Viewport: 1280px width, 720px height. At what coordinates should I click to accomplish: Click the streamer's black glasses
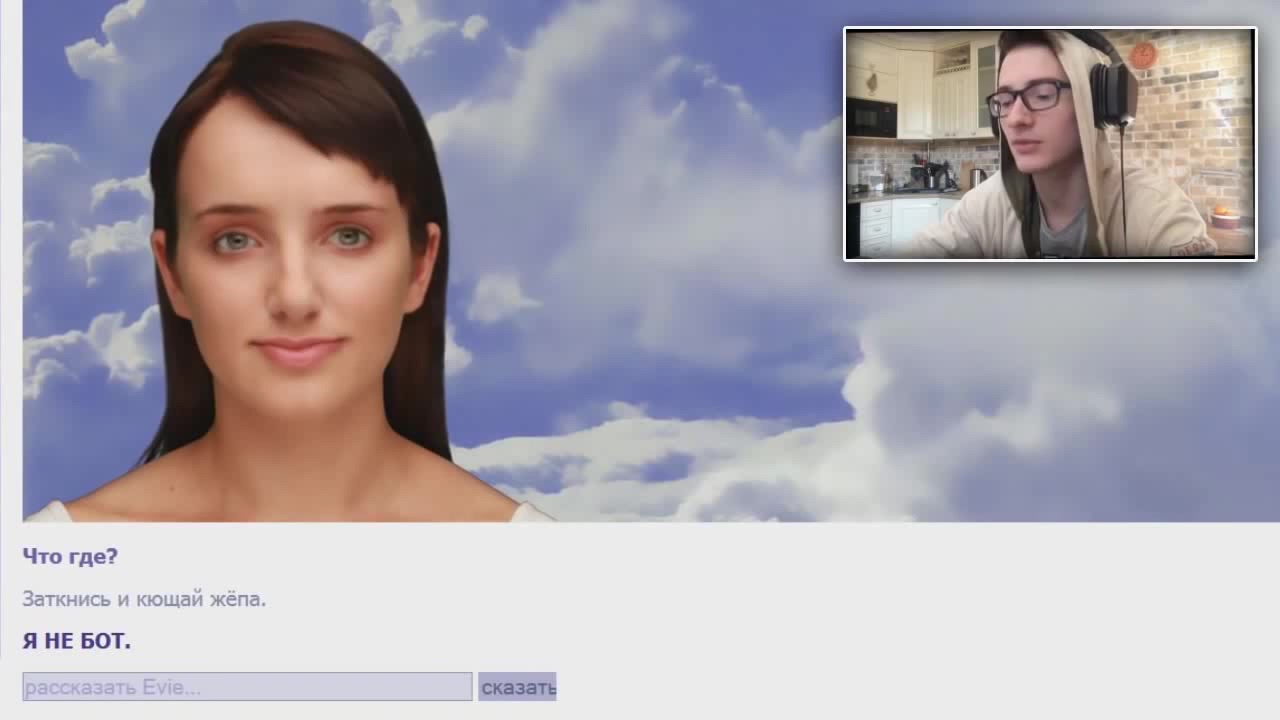[1028, 98]
